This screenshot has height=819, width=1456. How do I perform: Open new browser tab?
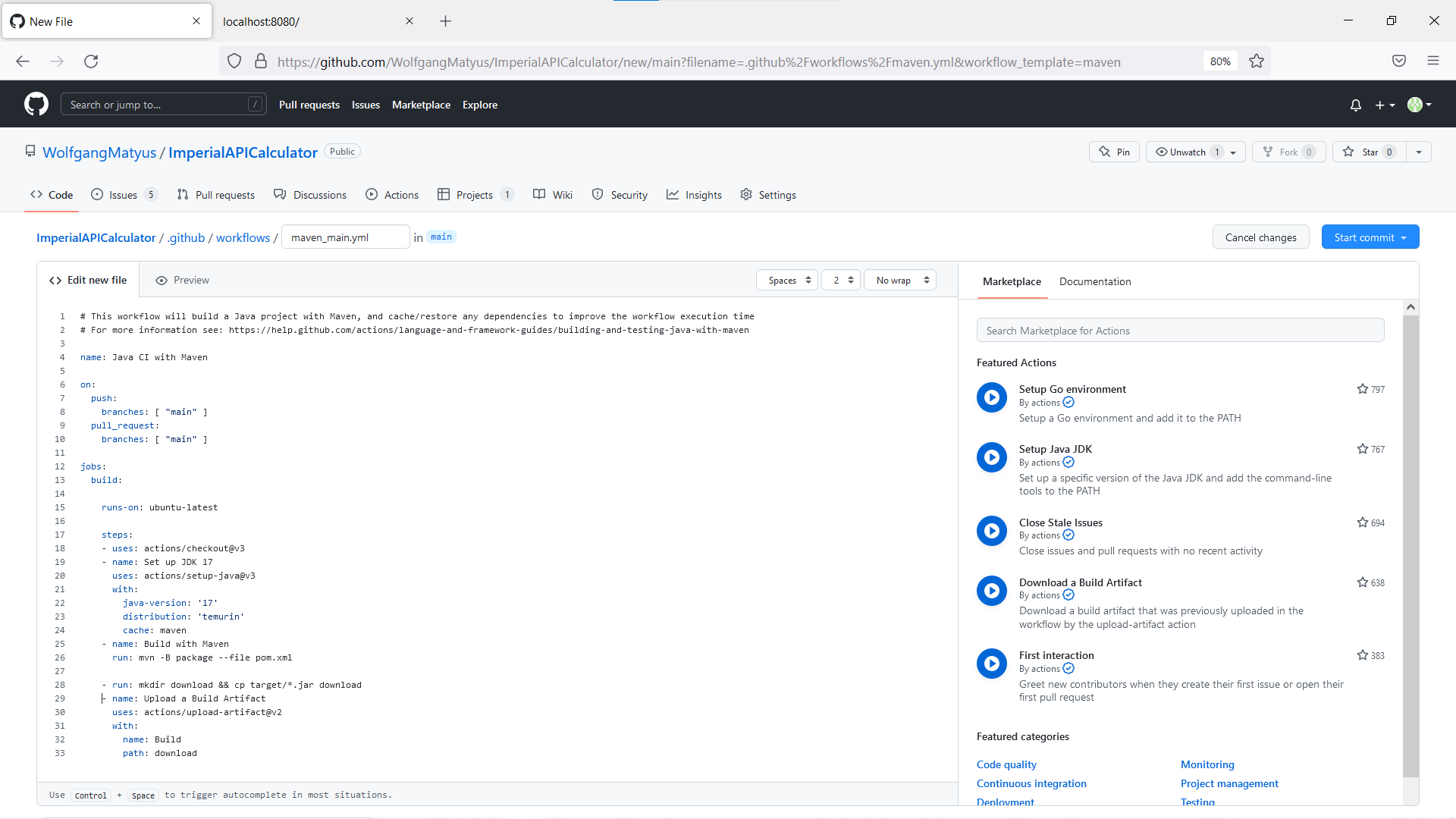(446, 21)
